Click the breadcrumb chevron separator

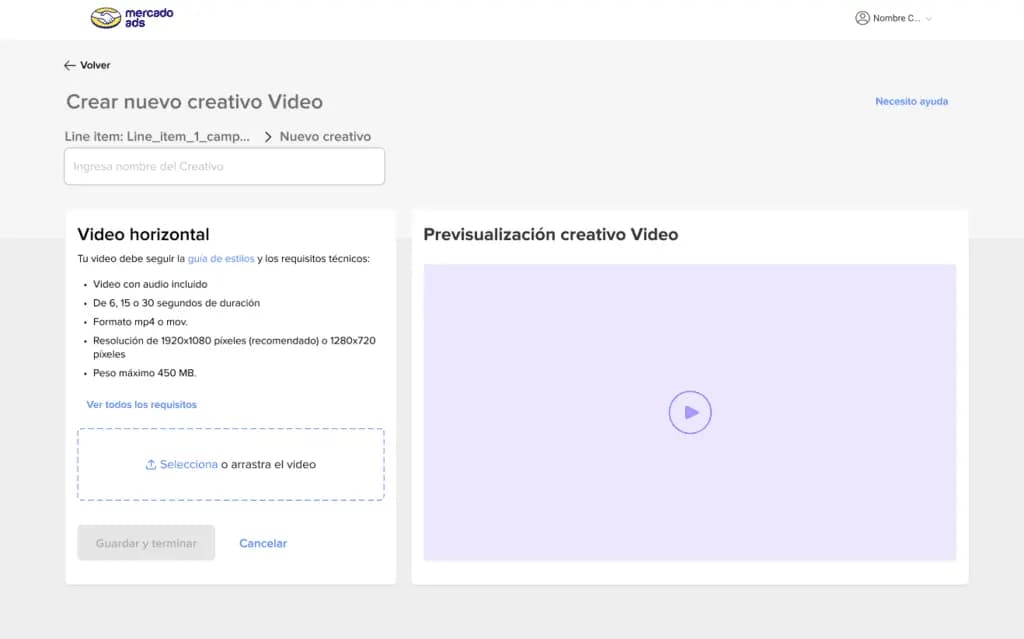268,137
